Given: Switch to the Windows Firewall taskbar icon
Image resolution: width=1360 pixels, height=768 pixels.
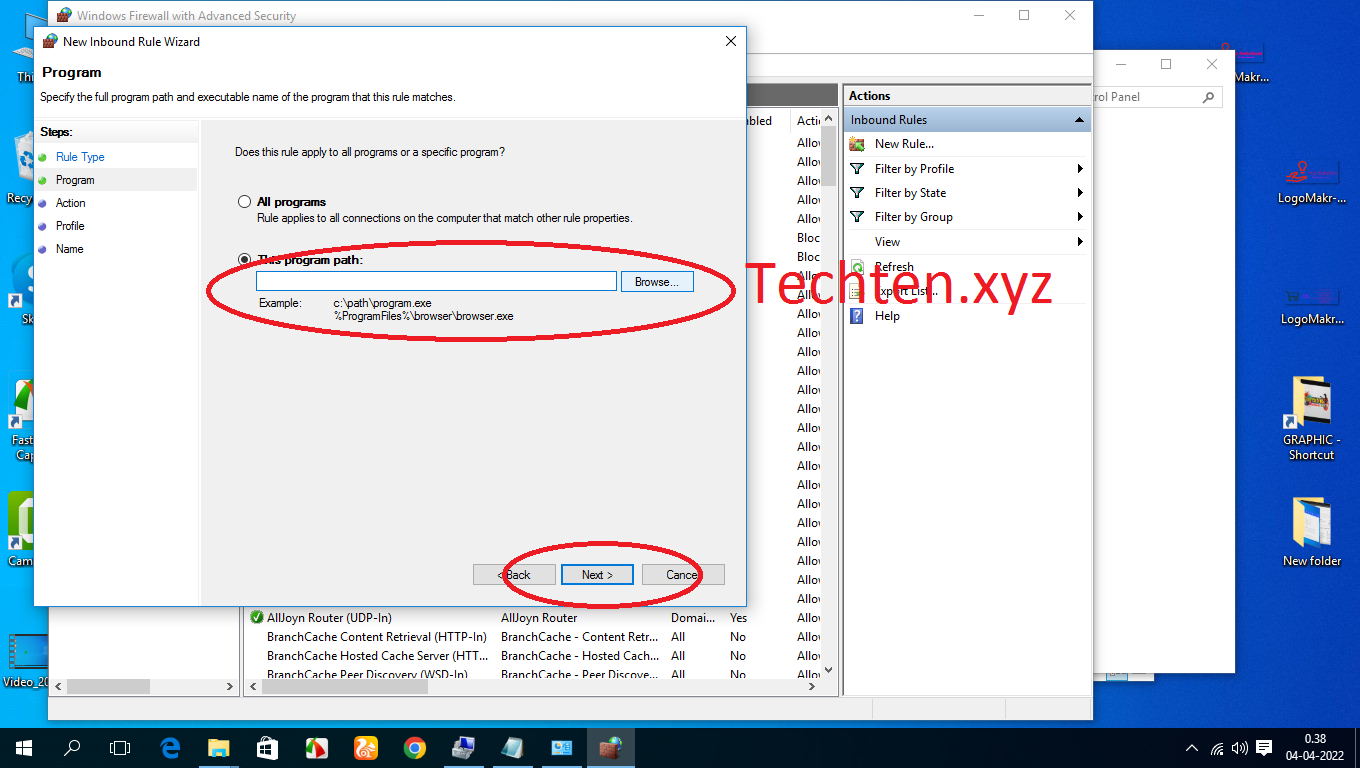Looking at the screenshot, I should tap(610, 748).
